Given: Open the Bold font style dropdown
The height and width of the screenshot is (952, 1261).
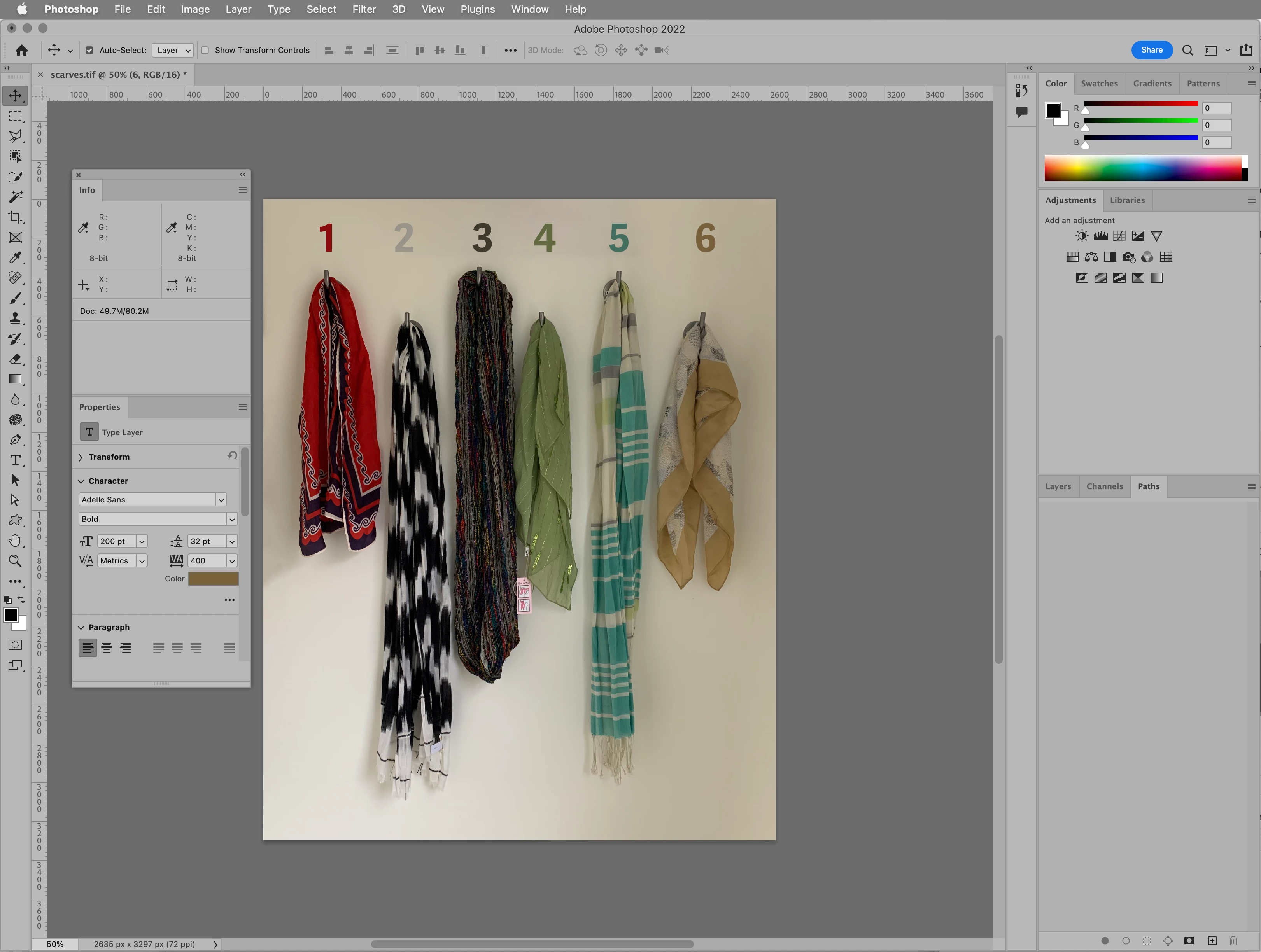Looking at the screenshot, I should pos(231,519).
